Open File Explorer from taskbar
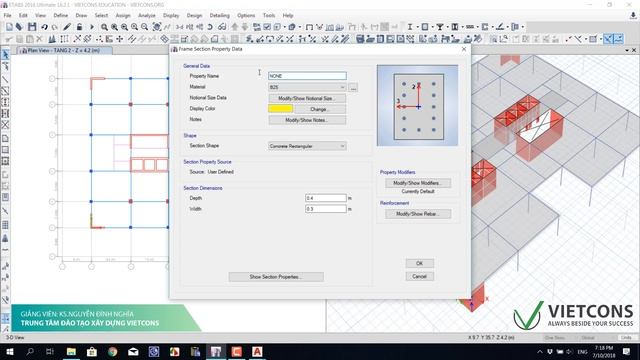 (x=71, y=351)
